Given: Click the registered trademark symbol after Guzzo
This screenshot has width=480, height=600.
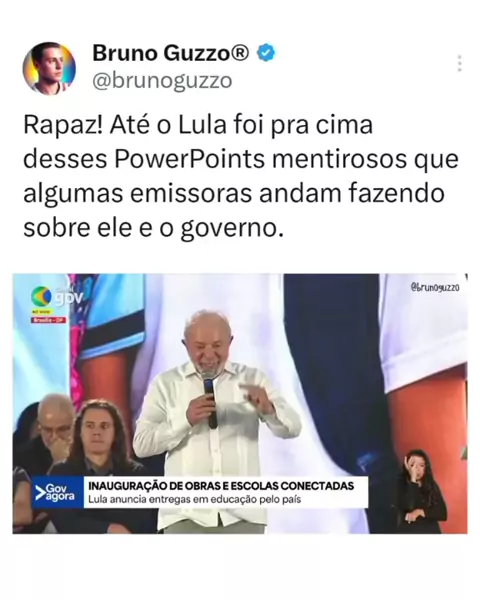Looking at the screenshot, I should [241, 53].
